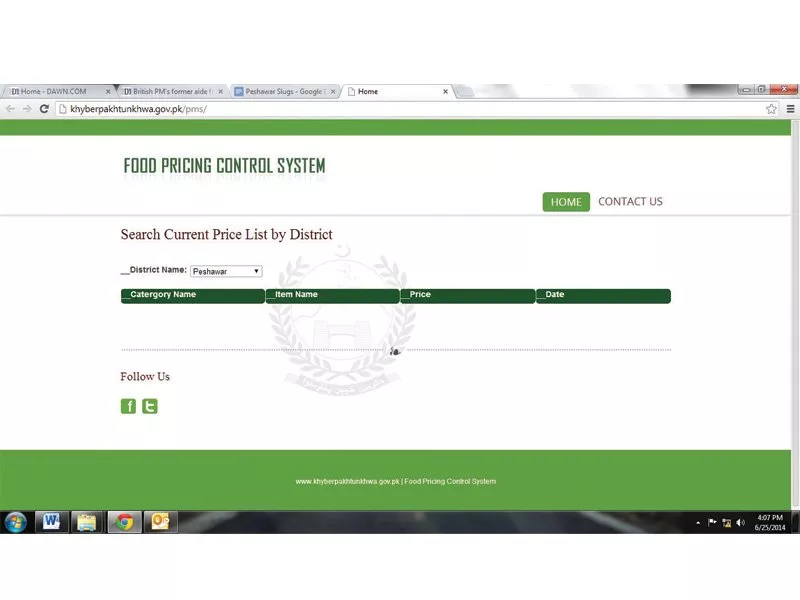
Task: Click the Windows Start orb
Action: point(16,522)
